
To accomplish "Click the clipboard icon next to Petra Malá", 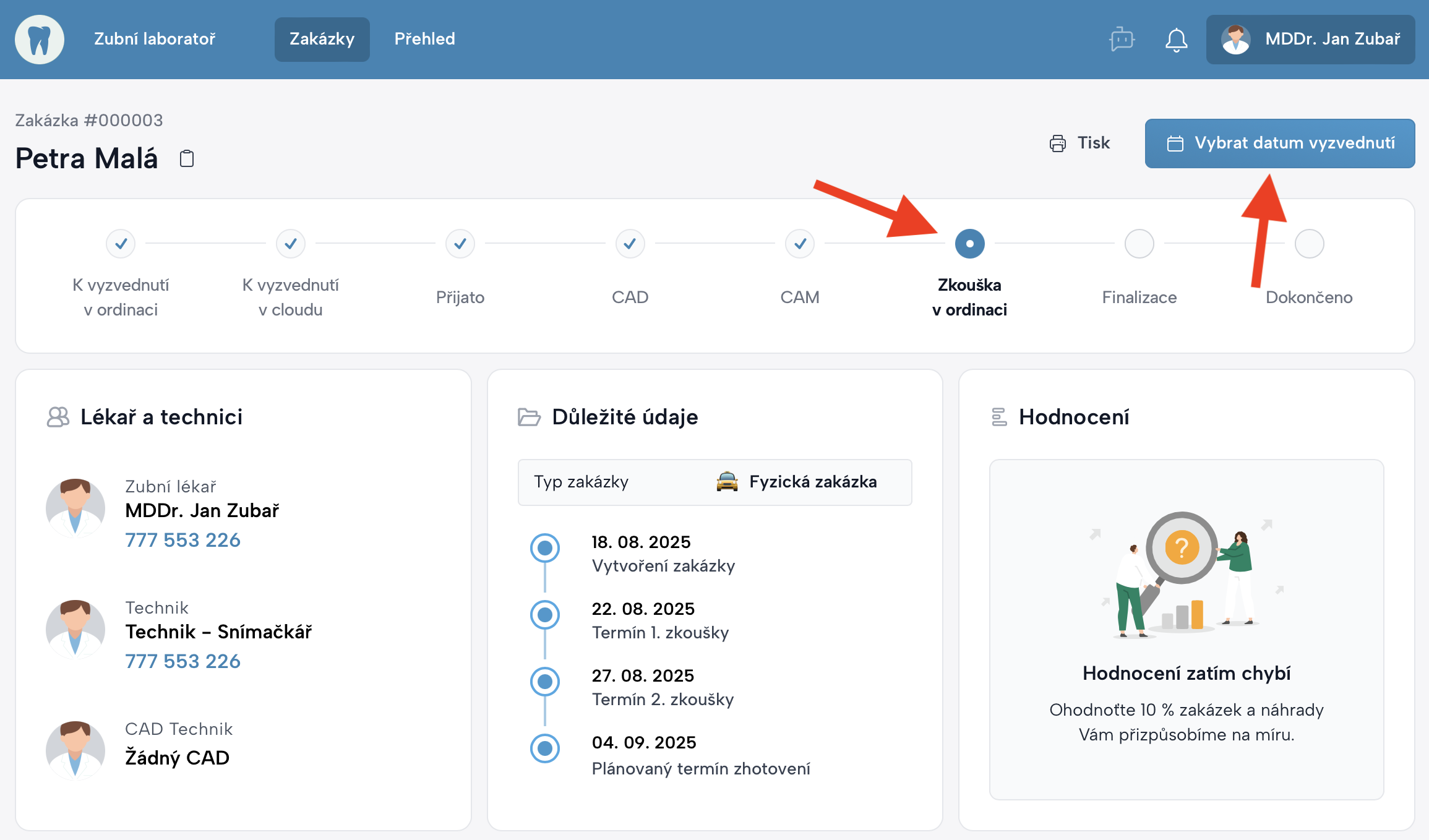I will pos(187,159).
